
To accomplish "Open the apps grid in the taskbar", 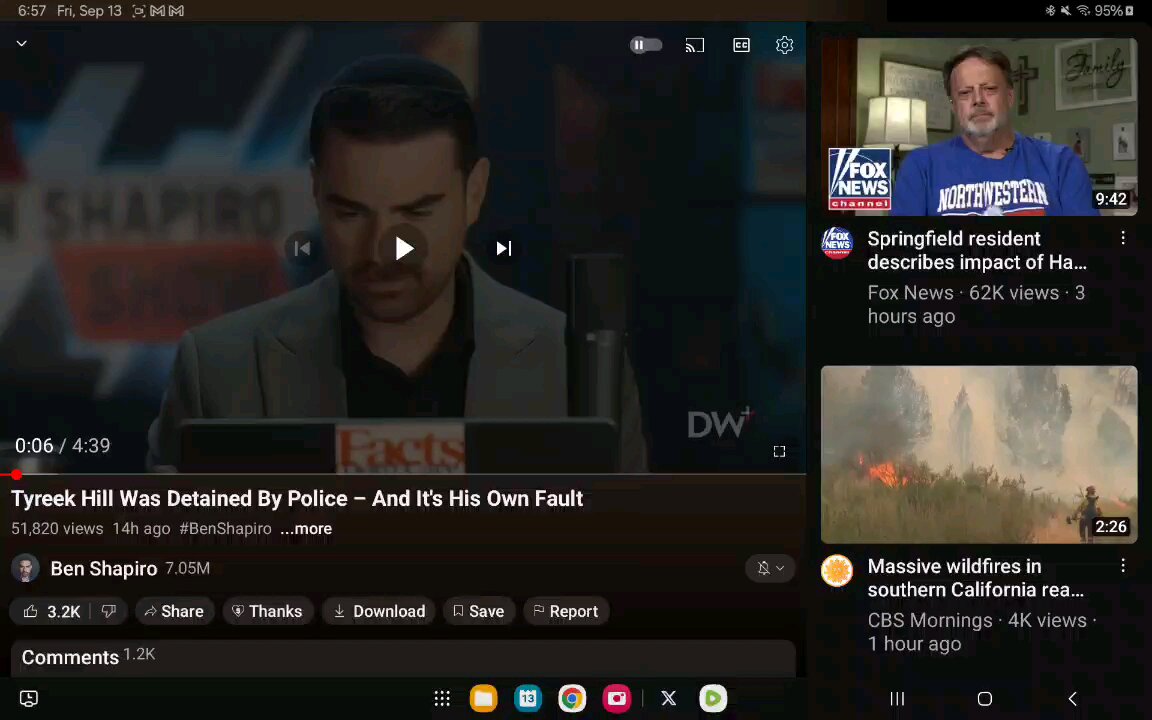I will point(442,699).
